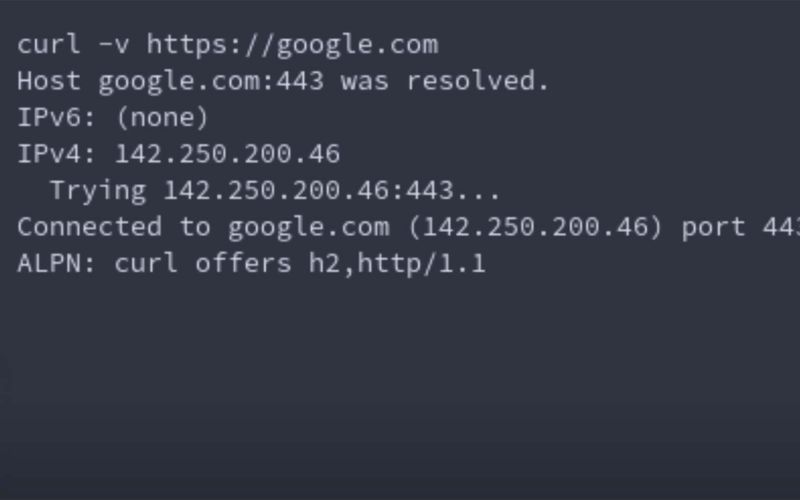This screenshot has height=500, width=800.
Task: Click "google.com:443" in the Host line
Action: coord(210,81)
